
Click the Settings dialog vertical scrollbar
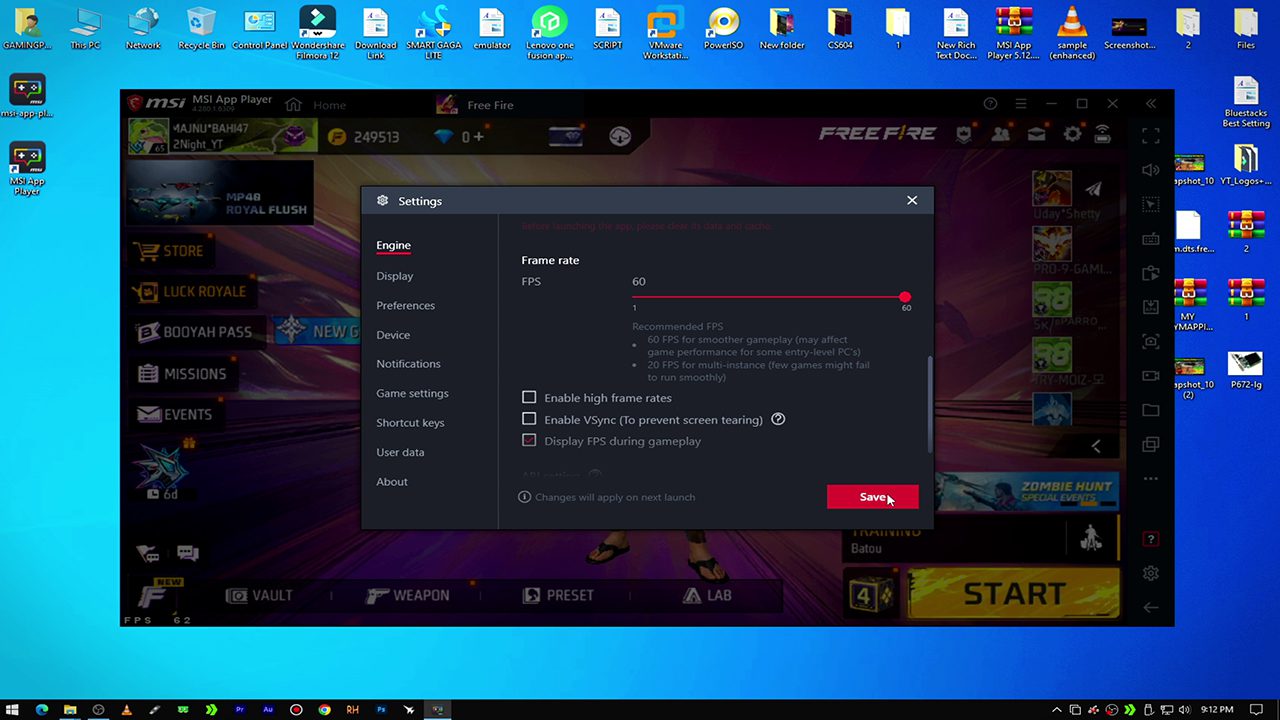(x=930, y=405)
